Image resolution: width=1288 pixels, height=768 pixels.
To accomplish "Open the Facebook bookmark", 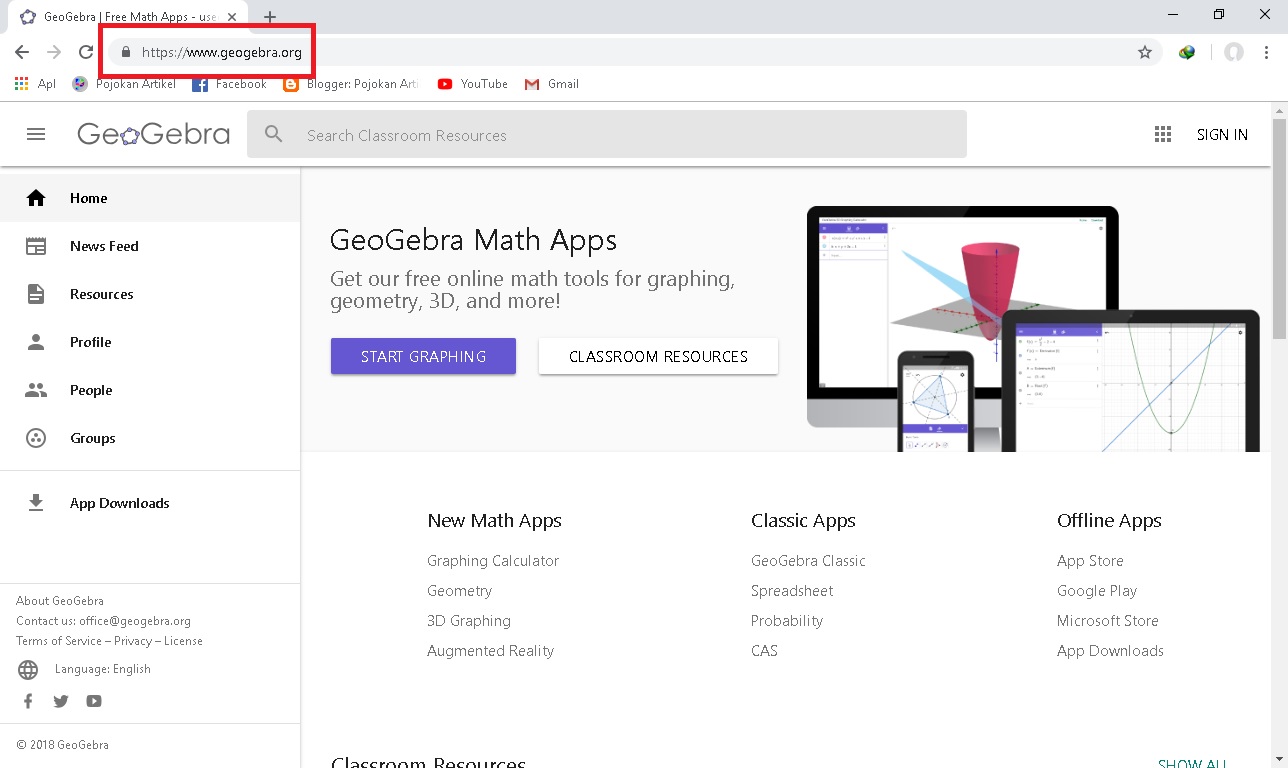I will pyautogui.click(x=229, y=84).
